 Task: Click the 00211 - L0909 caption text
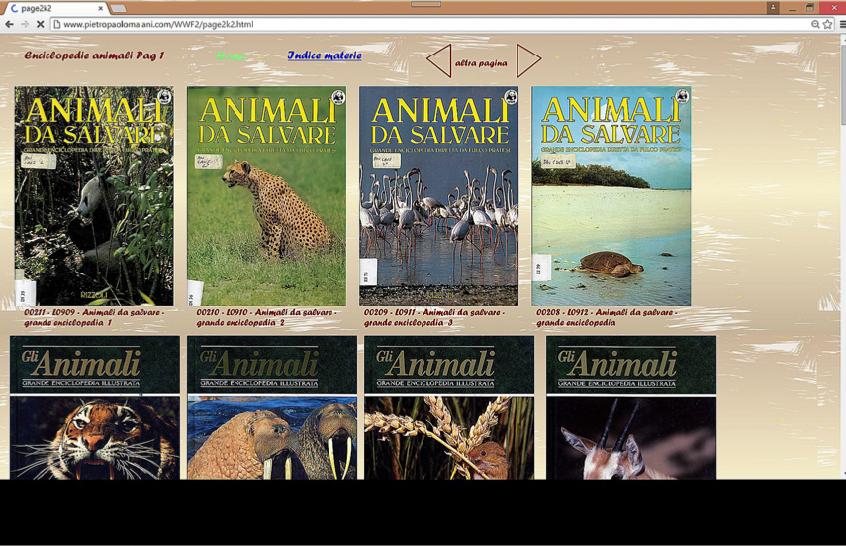coord(94,317)
